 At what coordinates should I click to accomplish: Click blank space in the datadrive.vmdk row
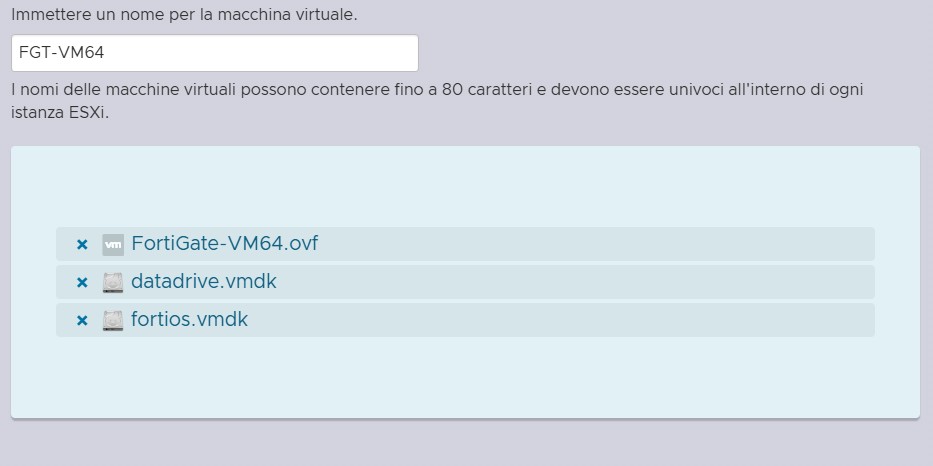600,282
